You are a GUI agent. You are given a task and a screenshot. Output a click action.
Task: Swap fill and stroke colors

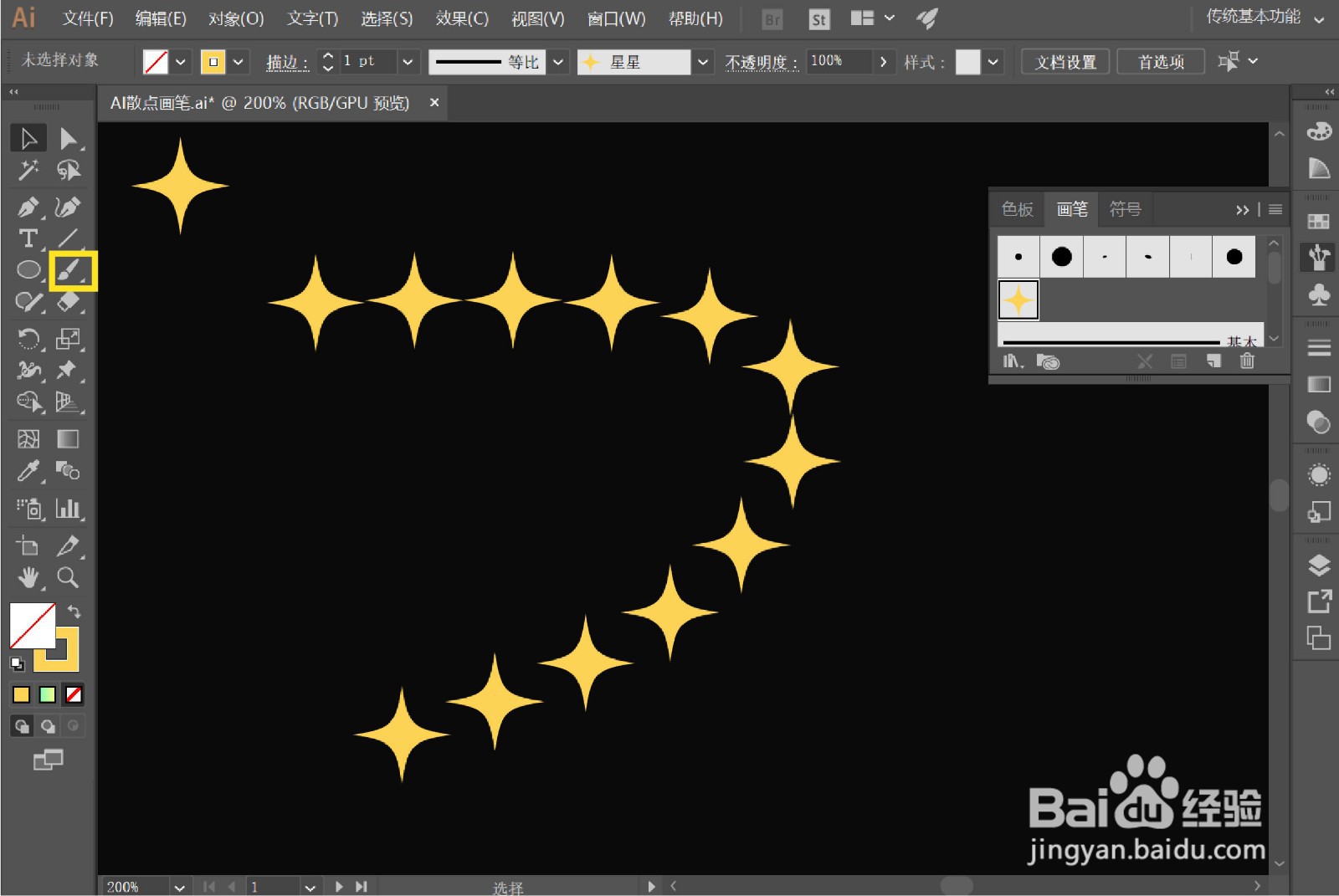point(74,612)
